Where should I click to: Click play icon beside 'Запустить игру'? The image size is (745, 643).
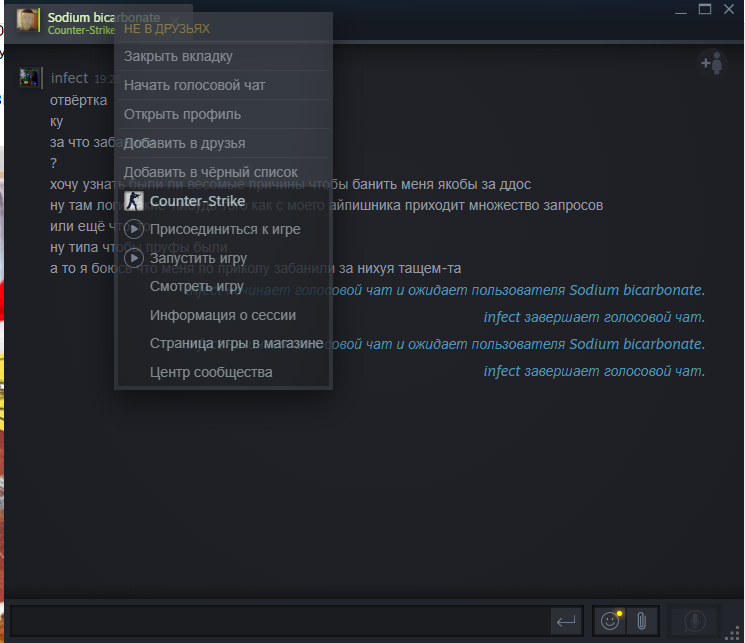pos(134,258)
